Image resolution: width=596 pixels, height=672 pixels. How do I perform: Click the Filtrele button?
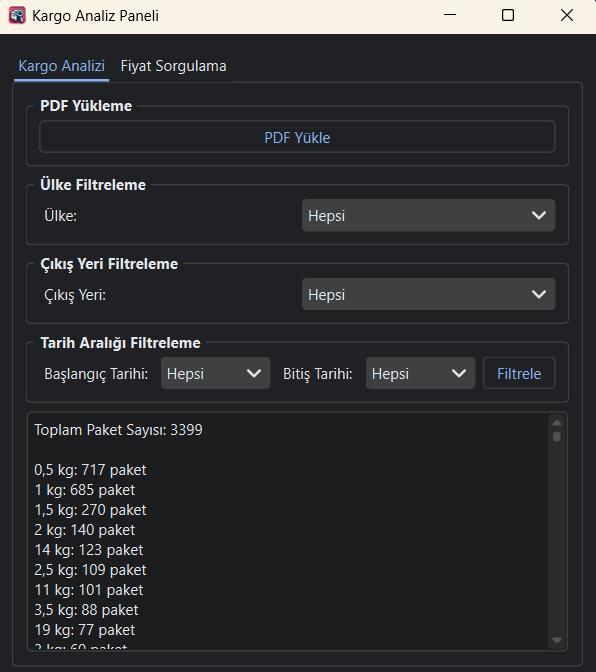point(519,373)
